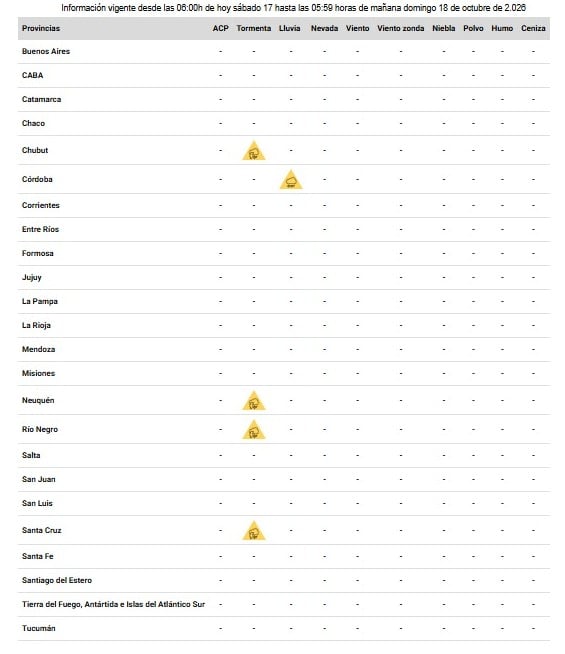Click the Lluvia column header
The image size is (565, 654).
tap(289, 28)
